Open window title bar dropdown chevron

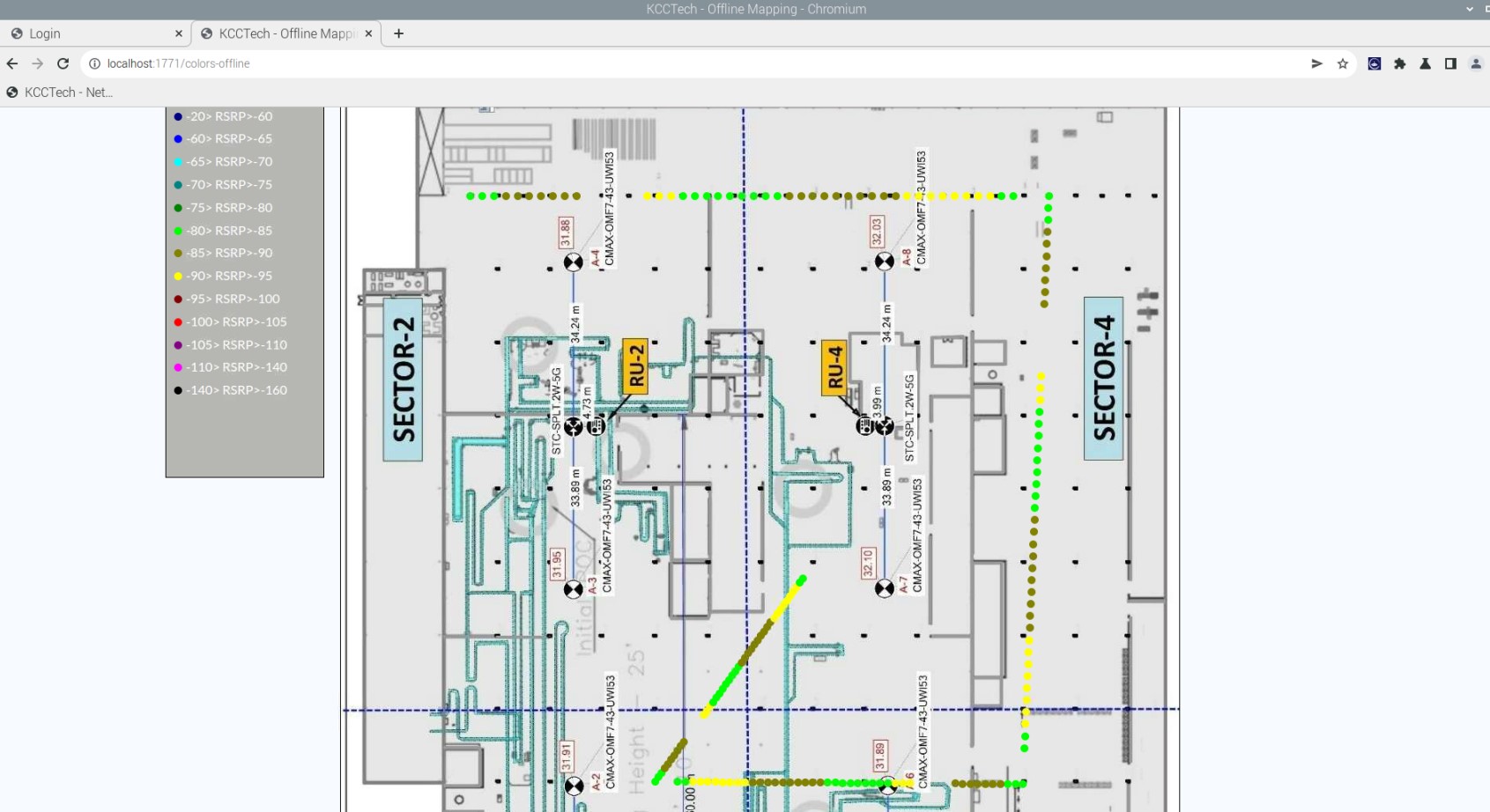pos(1470,9)
